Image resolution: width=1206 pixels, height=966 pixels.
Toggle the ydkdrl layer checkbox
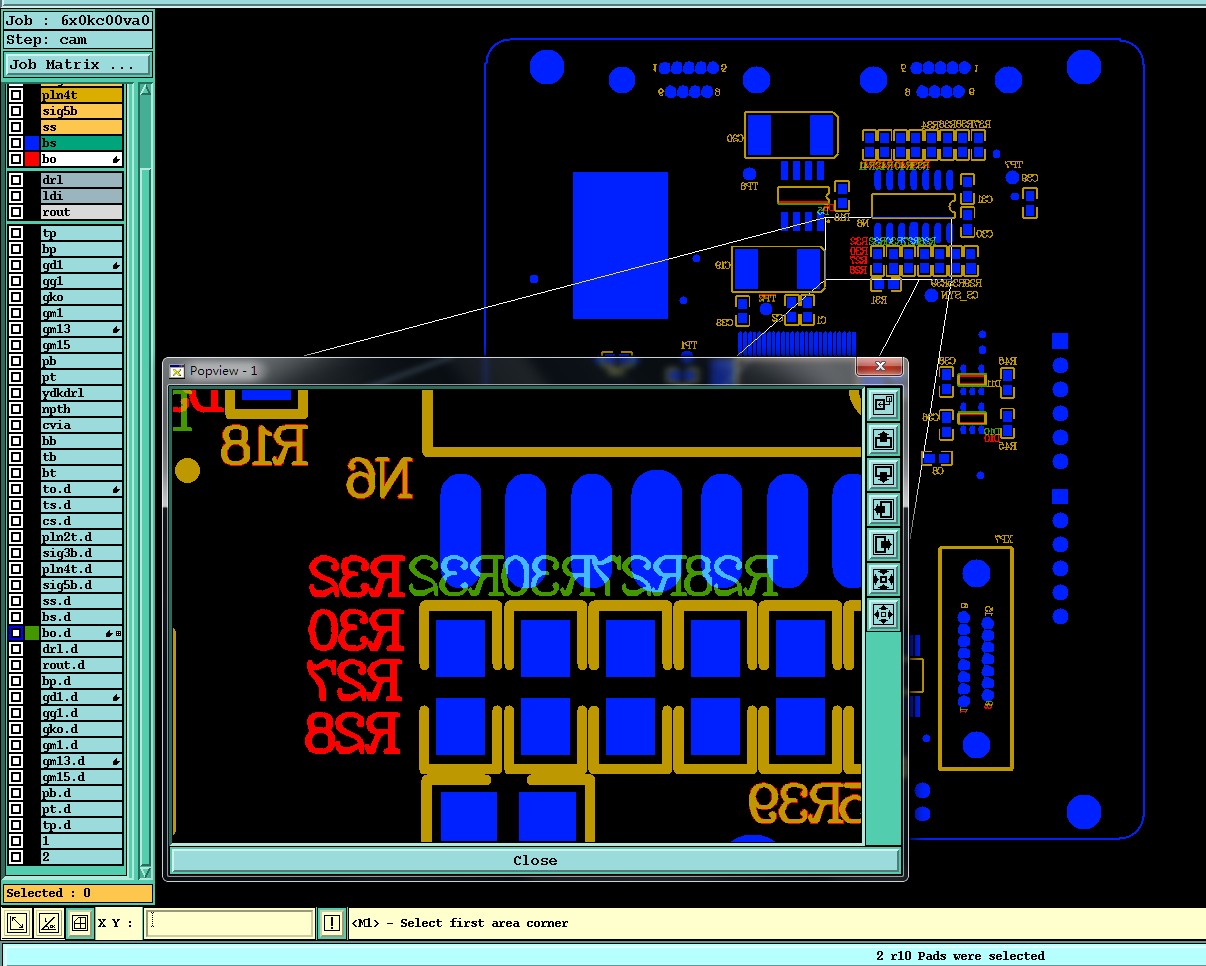click(x=16, y=393)
